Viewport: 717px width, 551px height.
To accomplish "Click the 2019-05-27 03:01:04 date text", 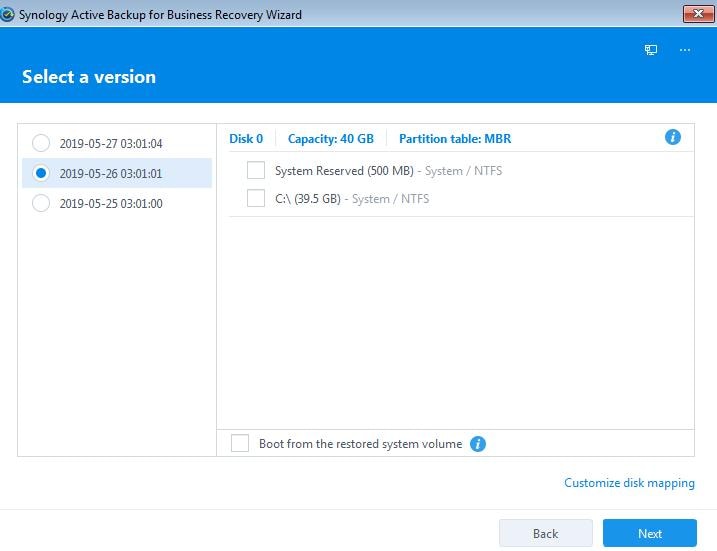I will pos(111,144).
